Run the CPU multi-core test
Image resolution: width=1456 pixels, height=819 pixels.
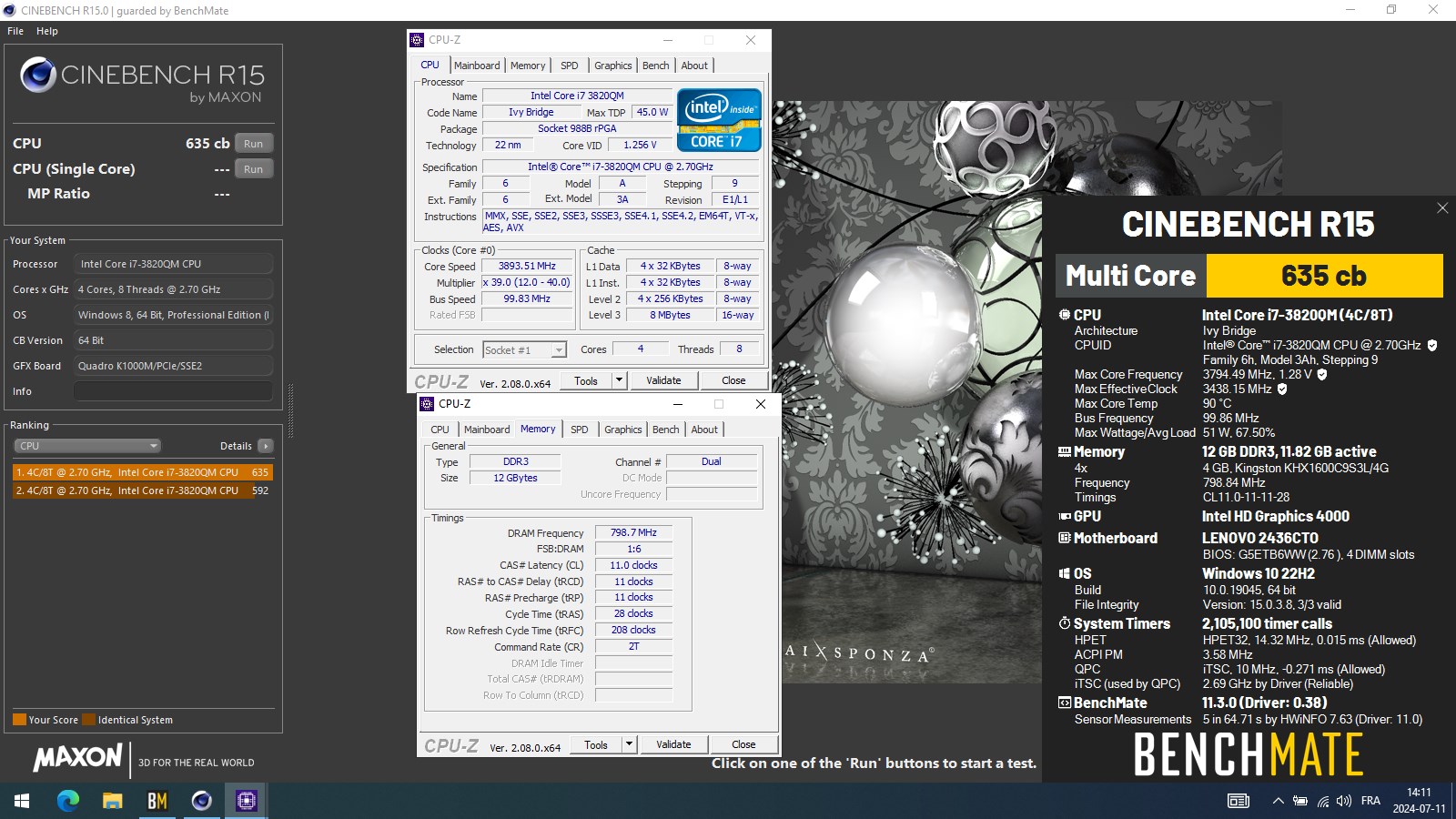click(x=254, y=144)
